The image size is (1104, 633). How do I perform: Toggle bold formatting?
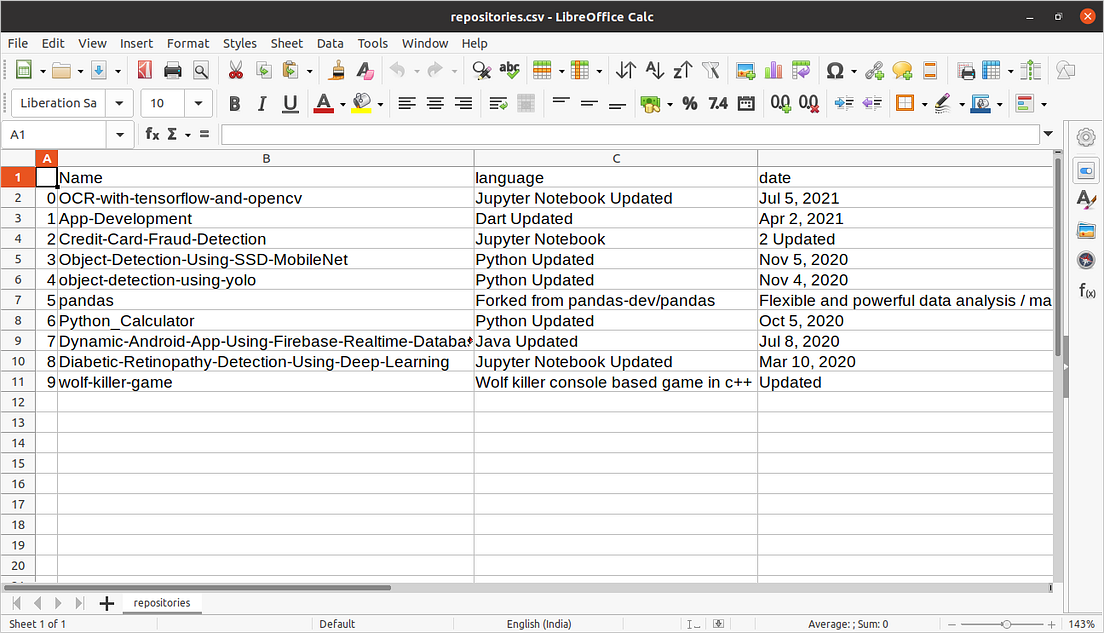(x=234, y=104)
